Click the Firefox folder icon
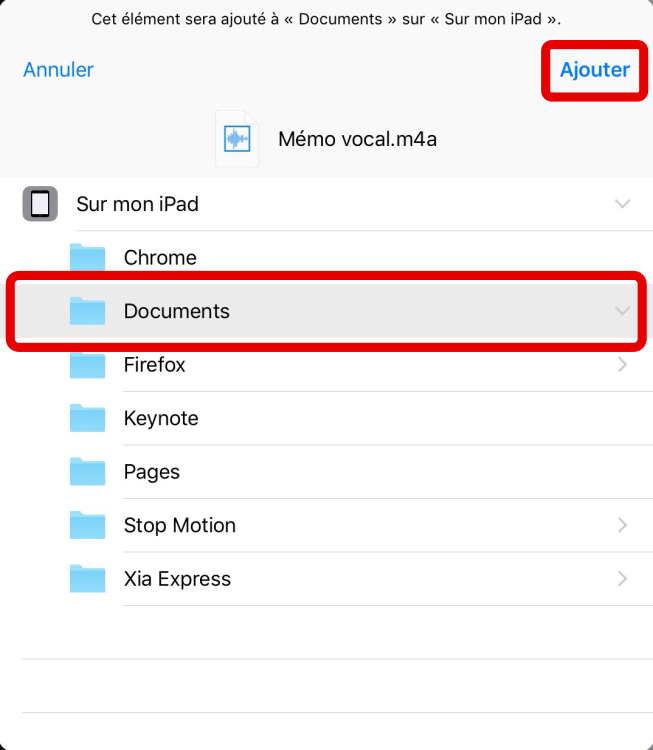The width and height of the screenshot is (653, 750). coord(88,365)
